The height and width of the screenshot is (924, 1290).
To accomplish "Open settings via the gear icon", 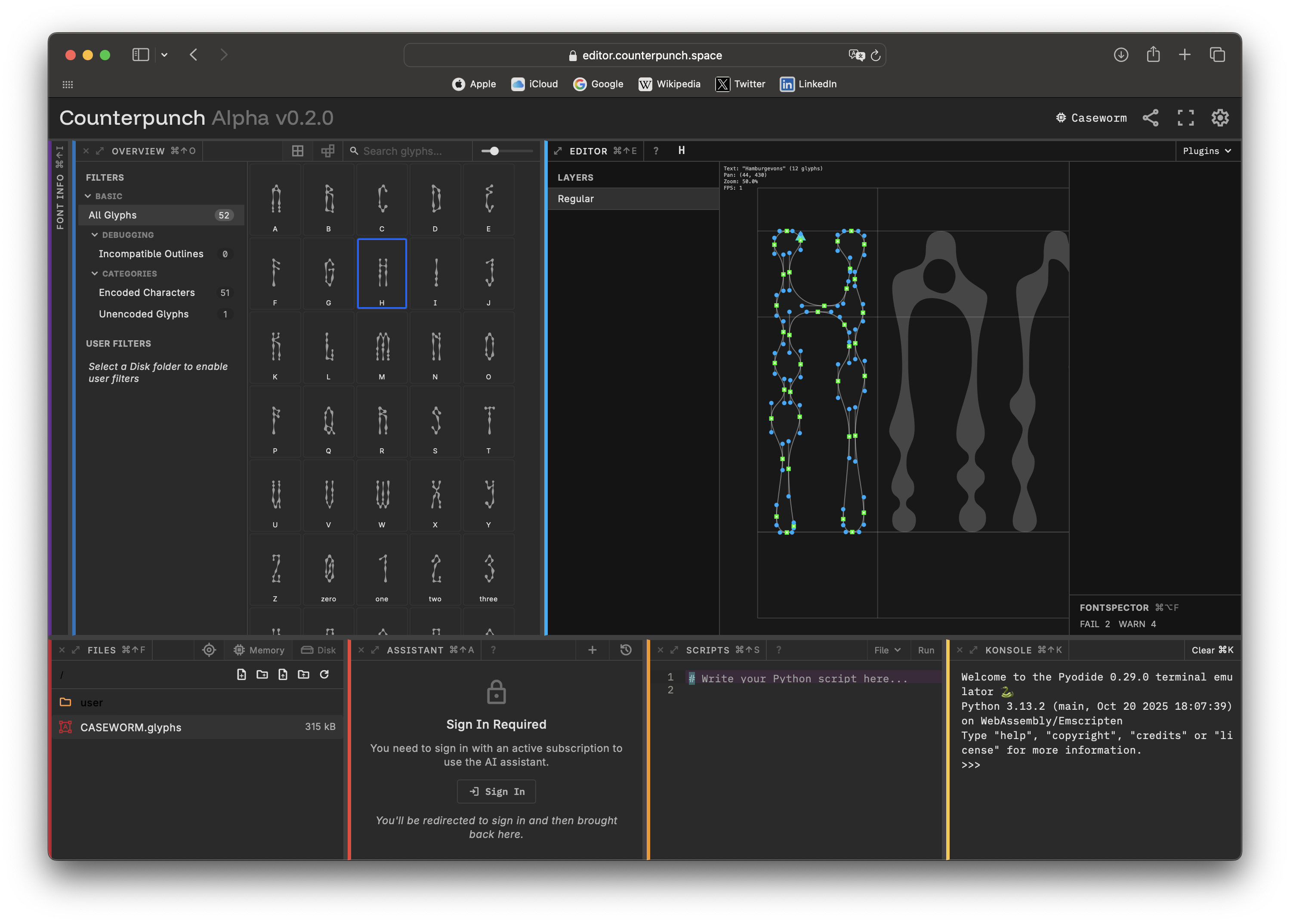I will click(1219, 118).
